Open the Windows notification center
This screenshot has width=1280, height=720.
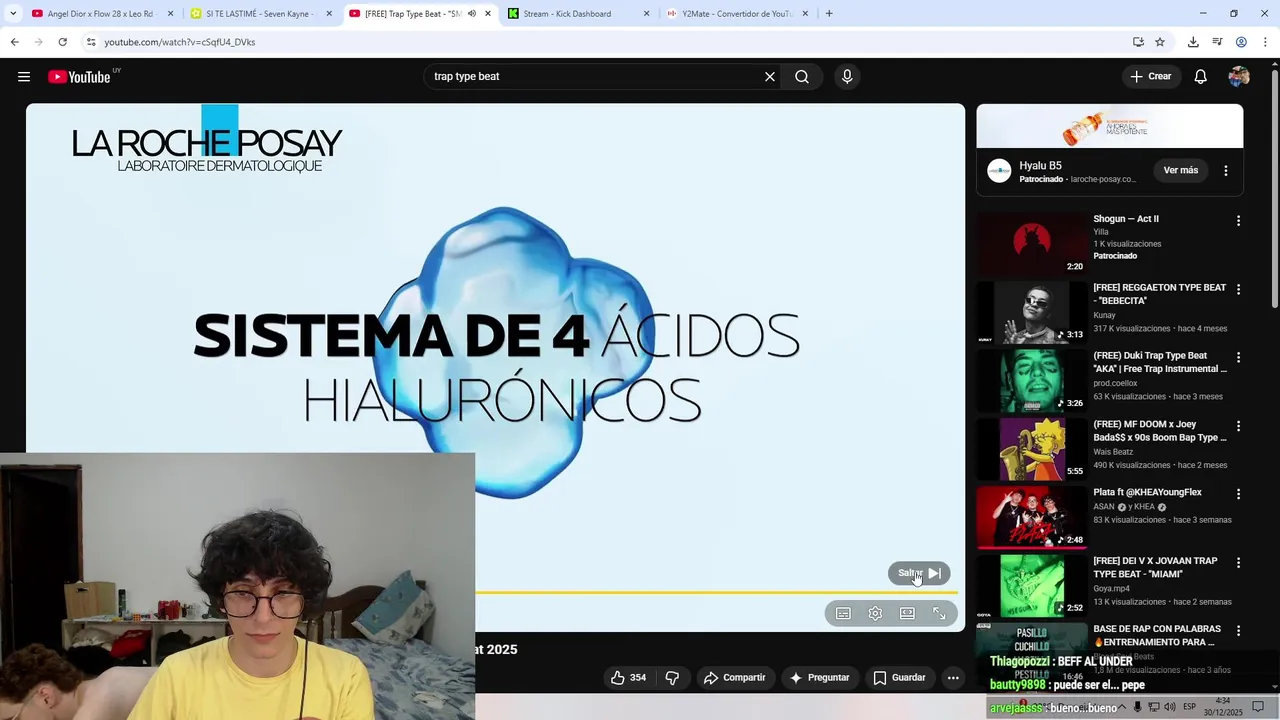tap(1258, 707)
